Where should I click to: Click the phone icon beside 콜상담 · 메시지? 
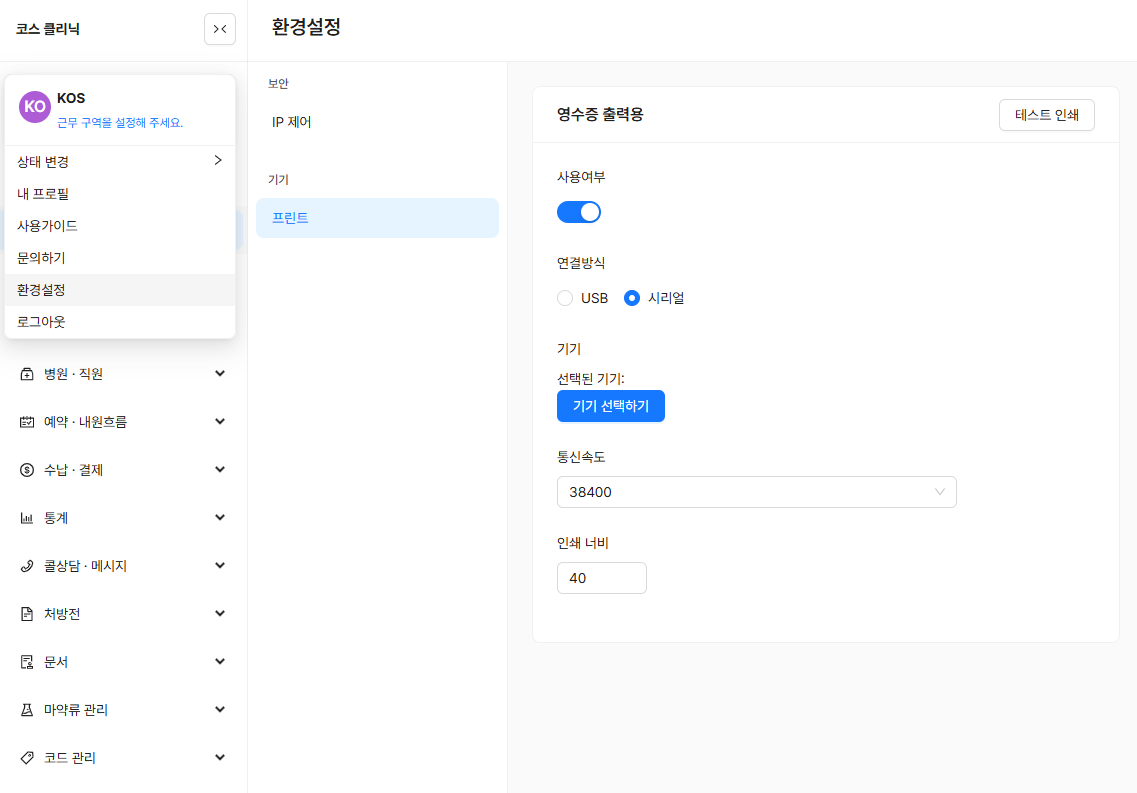[27, 566]
